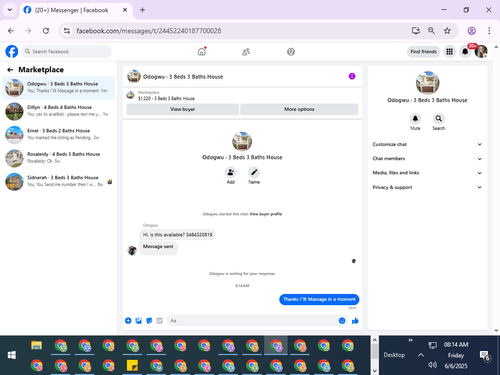Screen dimensions: 500x375
Task: Expand the Privacy & support section
Action: coord(427,187)
